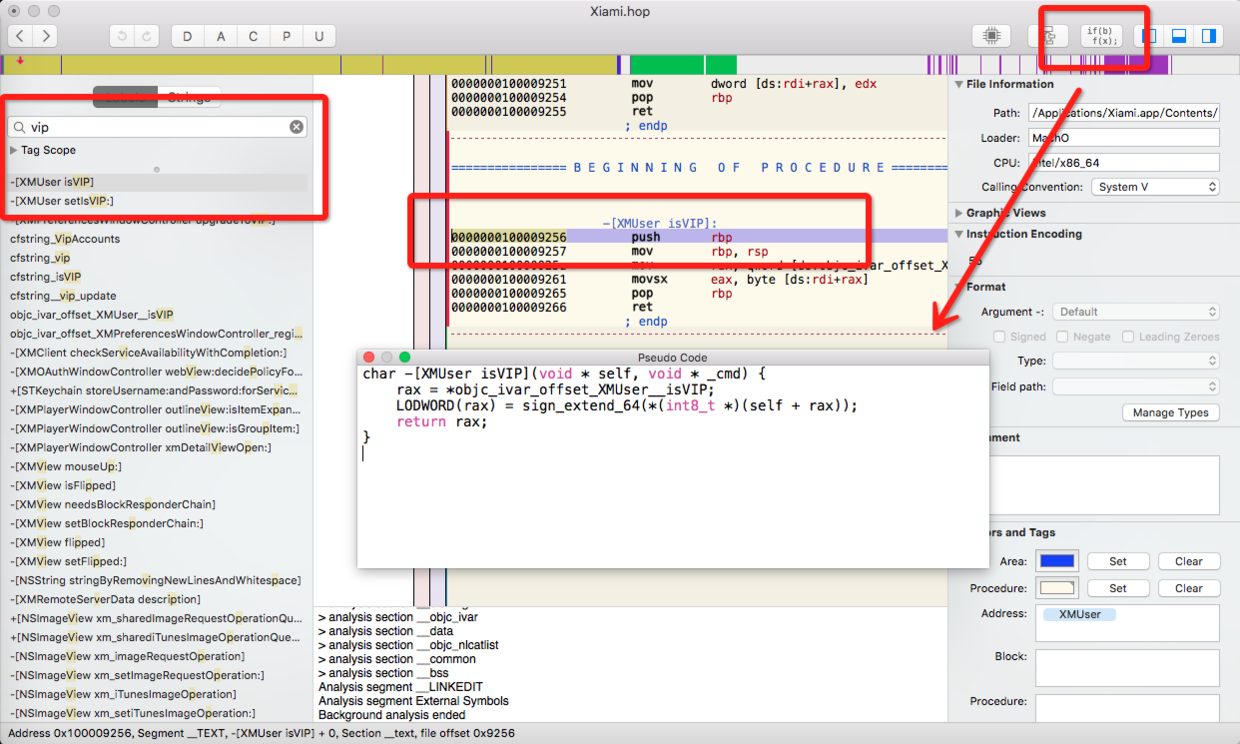Focus the label search field

point(157,127)
